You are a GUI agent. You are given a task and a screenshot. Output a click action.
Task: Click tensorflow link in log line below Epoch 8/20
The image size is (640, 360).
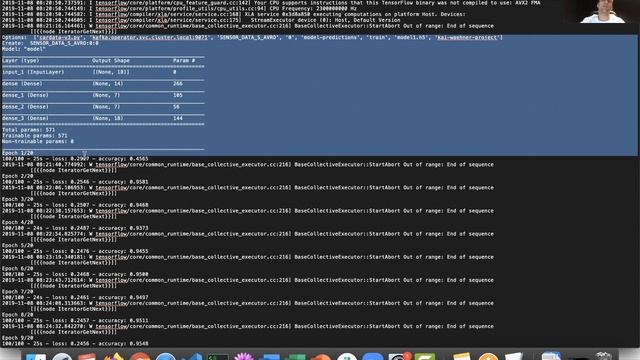point(111,326)
